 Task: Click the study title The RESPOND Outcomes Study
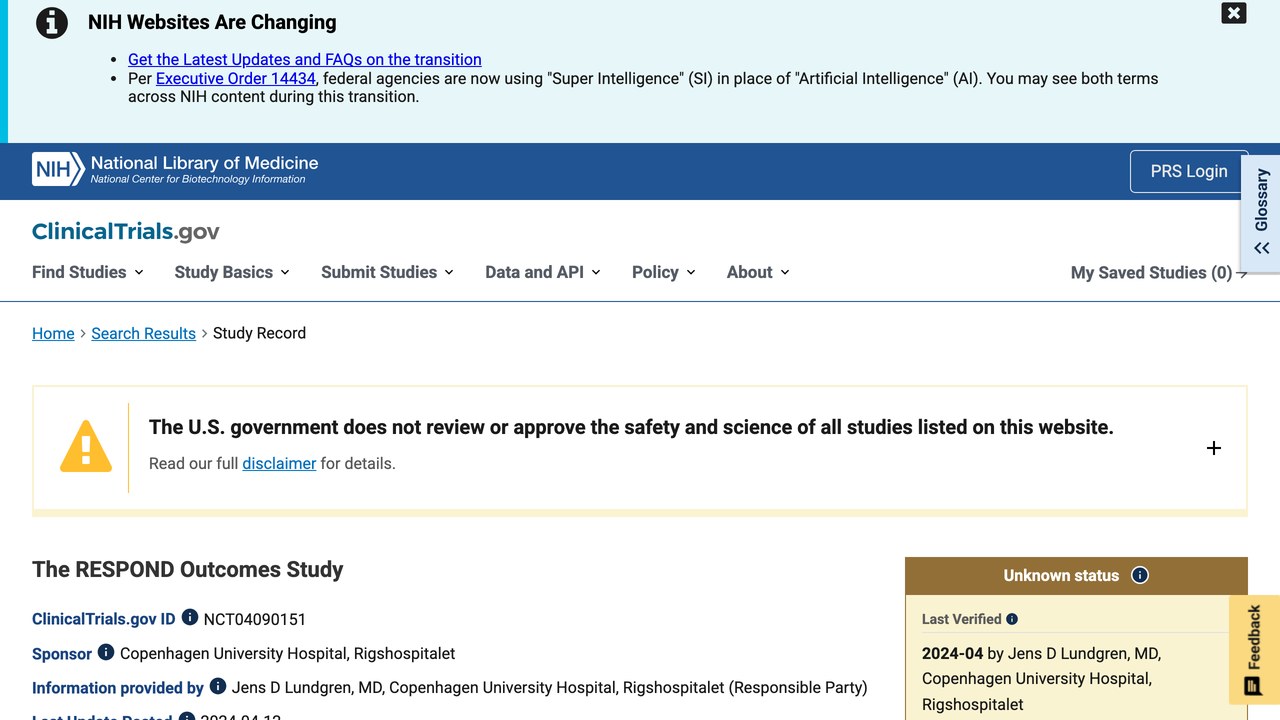188,569
